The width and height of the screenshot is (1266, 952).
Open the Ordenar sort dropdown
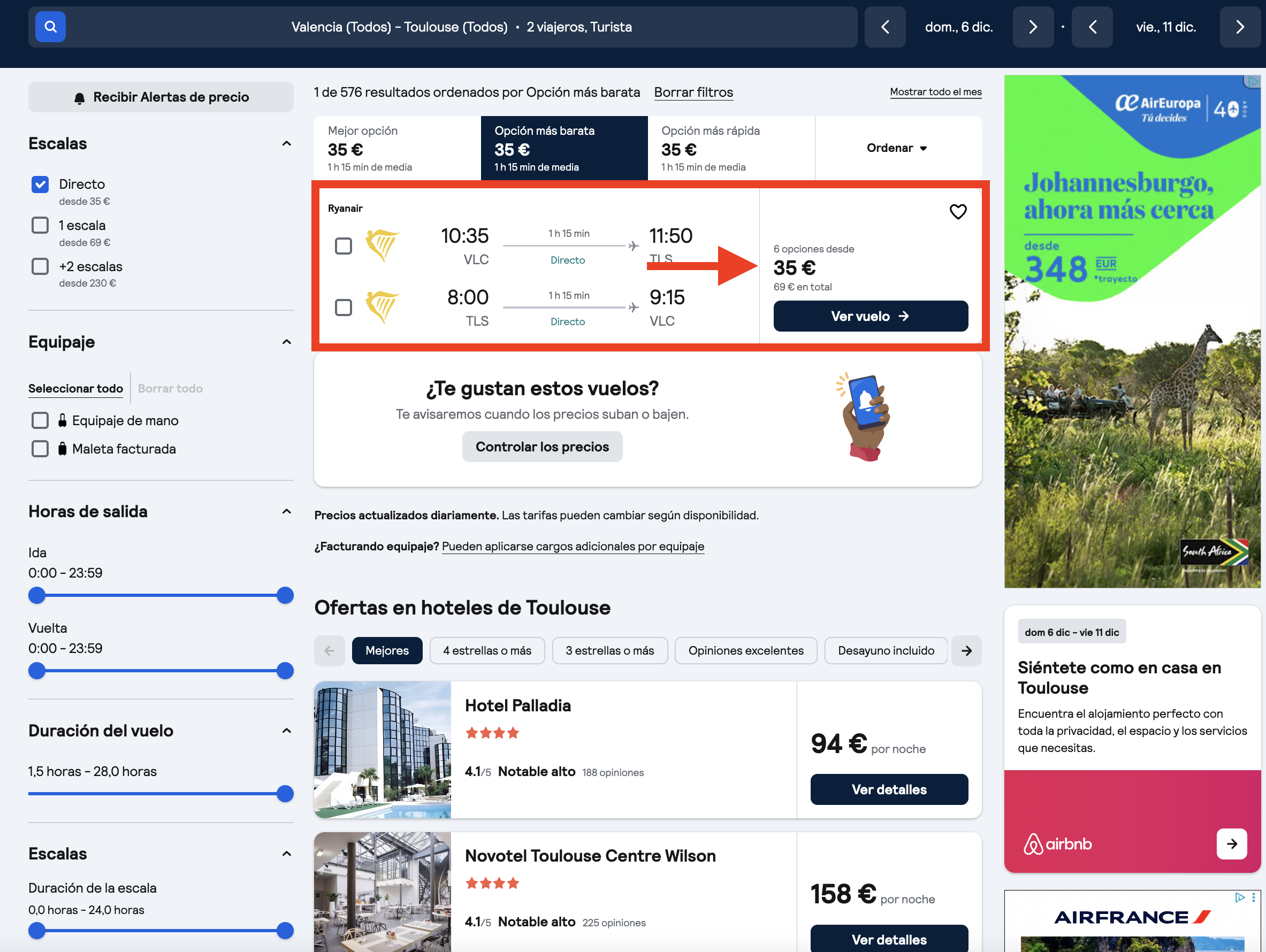tap(897, 148)
